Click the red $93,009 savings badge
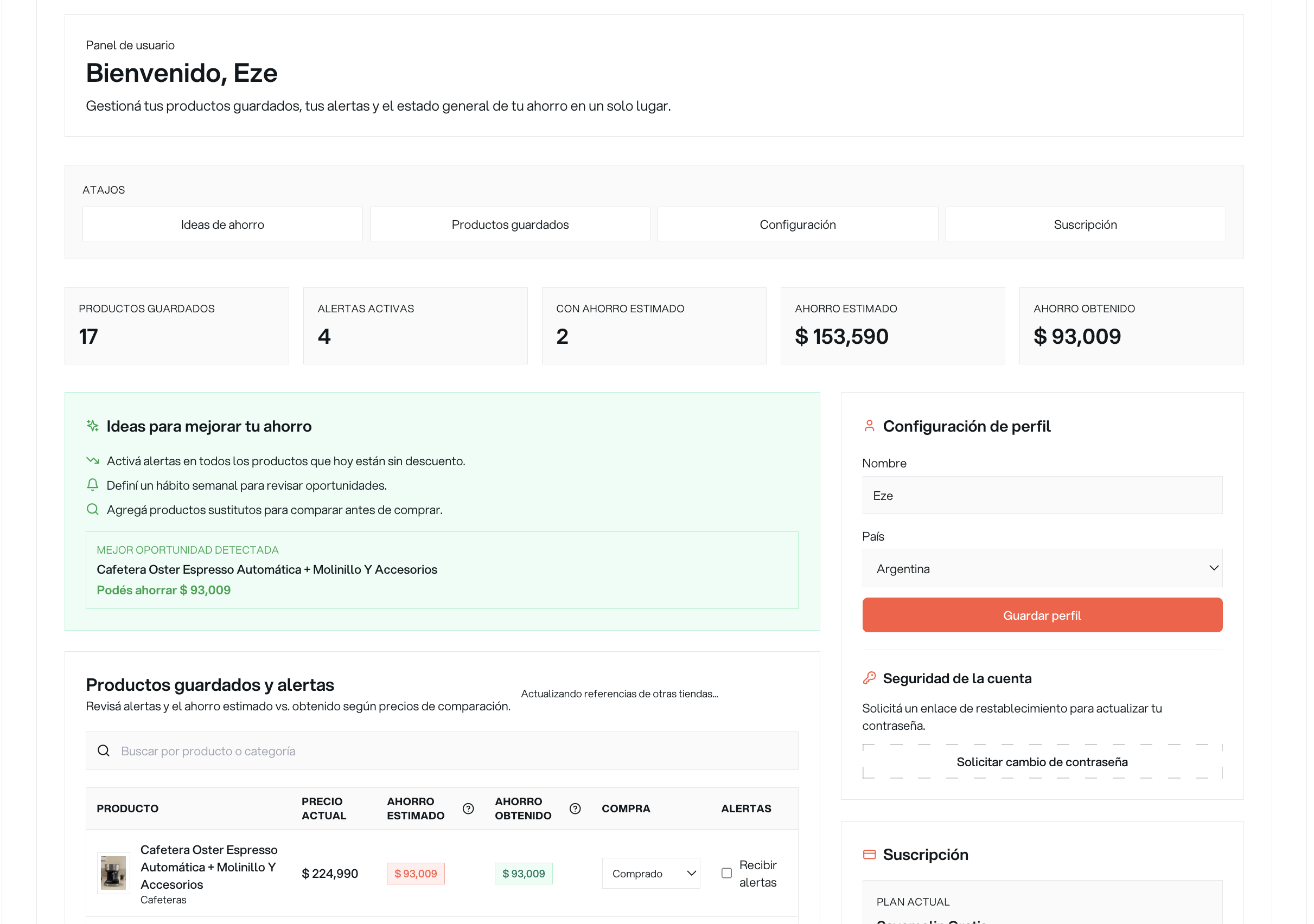1314x924 pixels. 415,873
